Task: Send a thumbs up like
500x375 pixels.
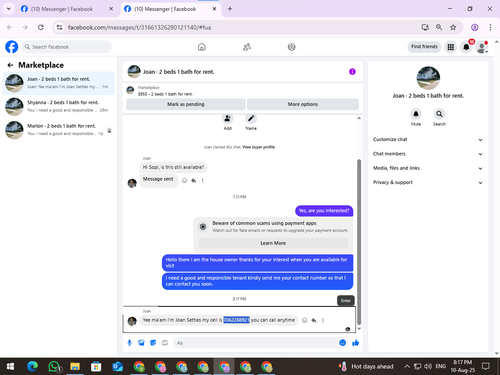Action: [356, 343]
